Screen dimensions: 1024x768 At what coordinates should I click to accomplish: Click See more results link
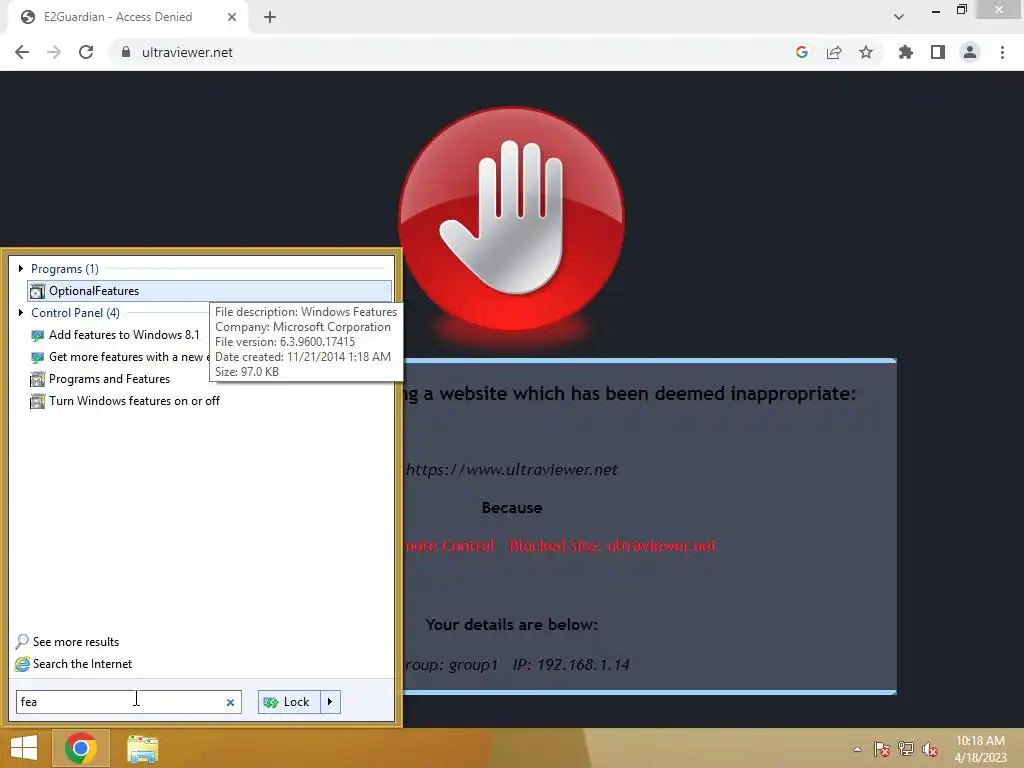tap(76, 642)
